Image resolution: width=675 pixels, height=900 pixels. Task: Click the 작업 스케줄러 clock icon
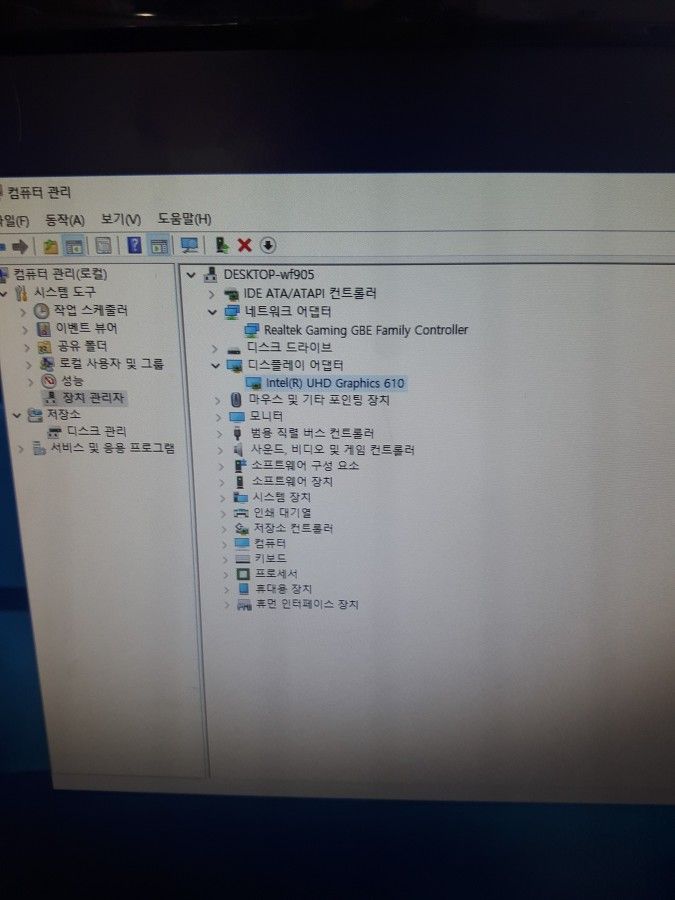[x=41, y=311]
